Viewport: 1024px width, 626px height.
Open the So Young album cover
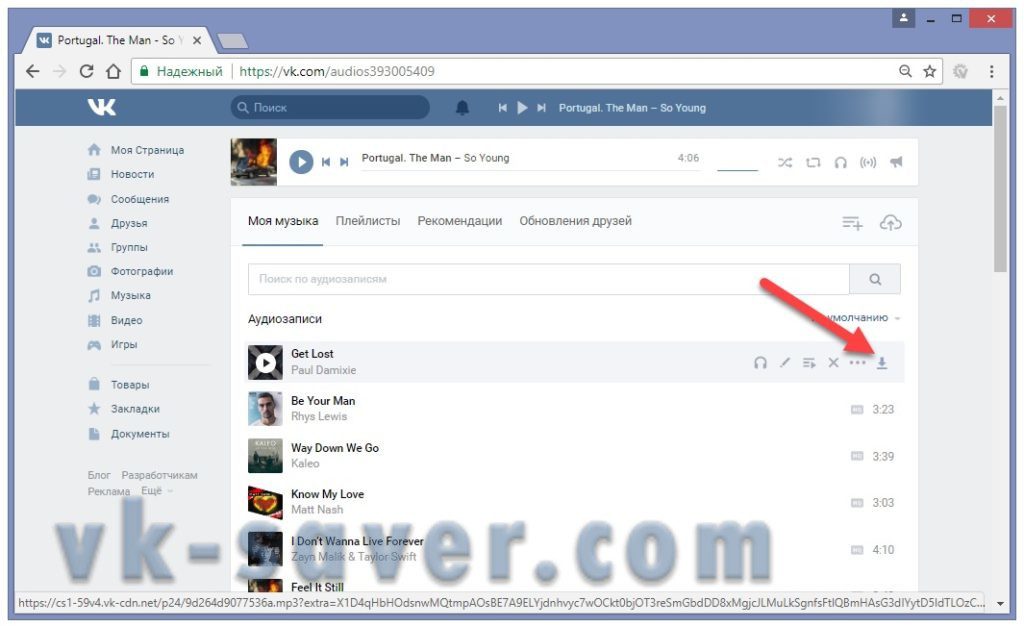254,162
